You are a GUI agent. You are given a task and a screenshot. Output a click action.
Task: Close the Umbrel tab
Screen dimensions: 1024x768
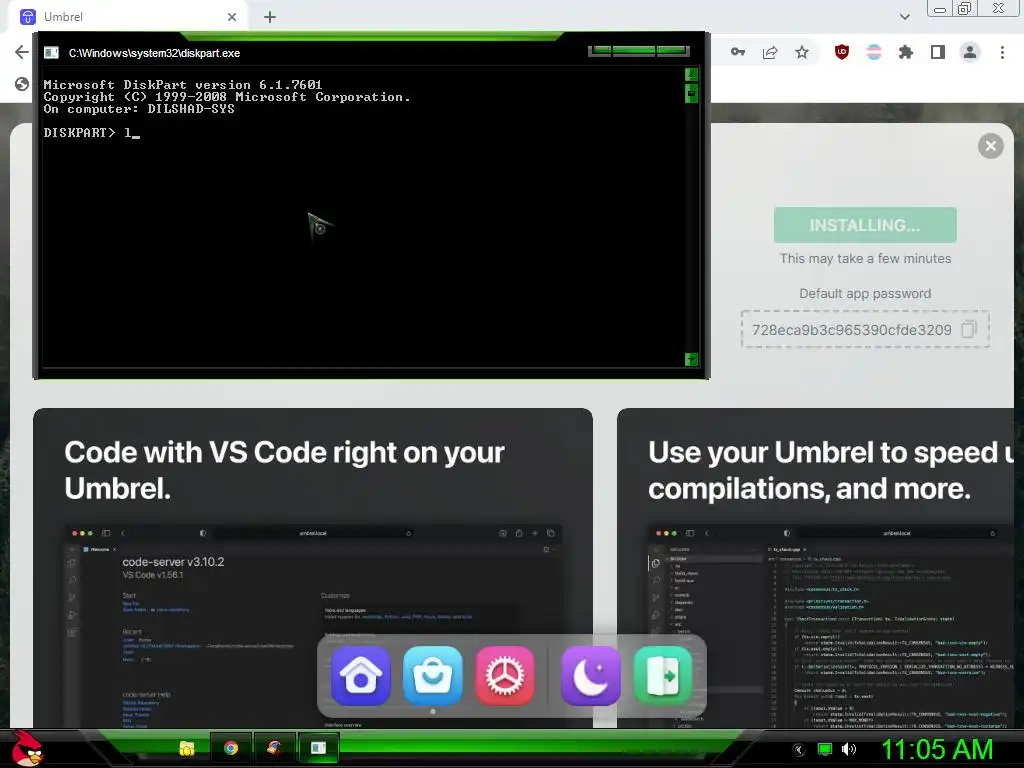click(x=232, y=17)
